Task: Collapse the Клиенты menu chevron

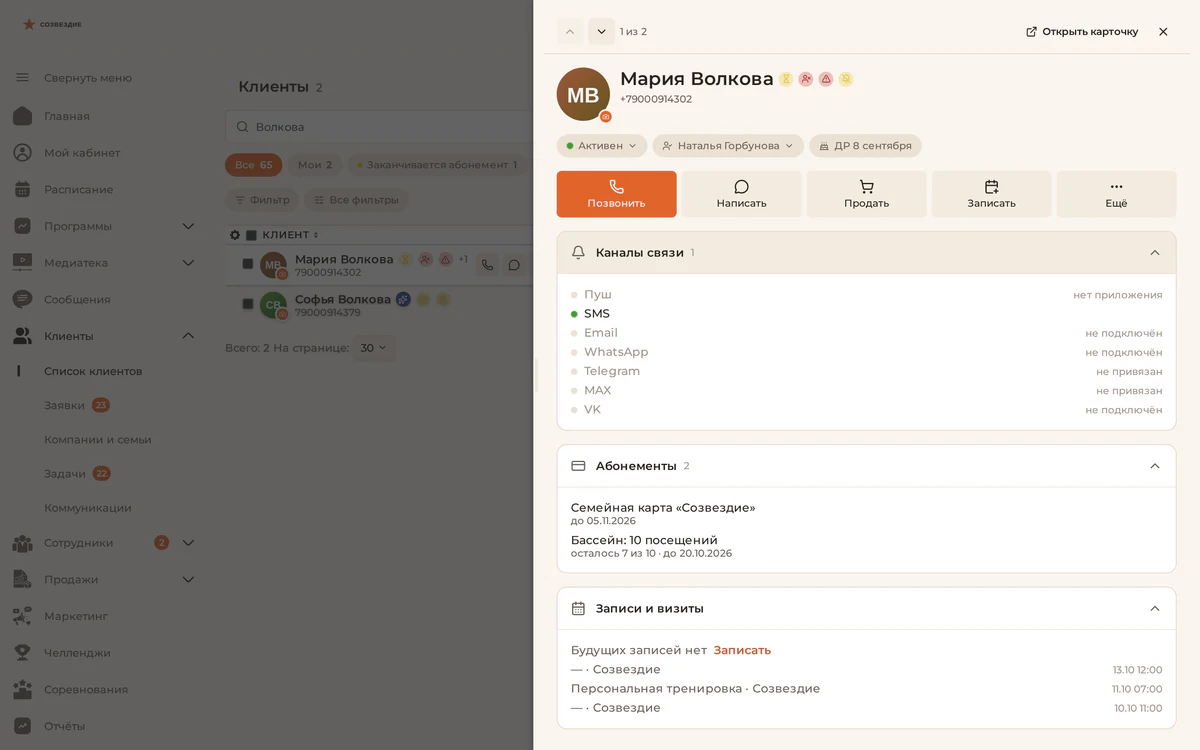Action: click(x=188, y=336)
